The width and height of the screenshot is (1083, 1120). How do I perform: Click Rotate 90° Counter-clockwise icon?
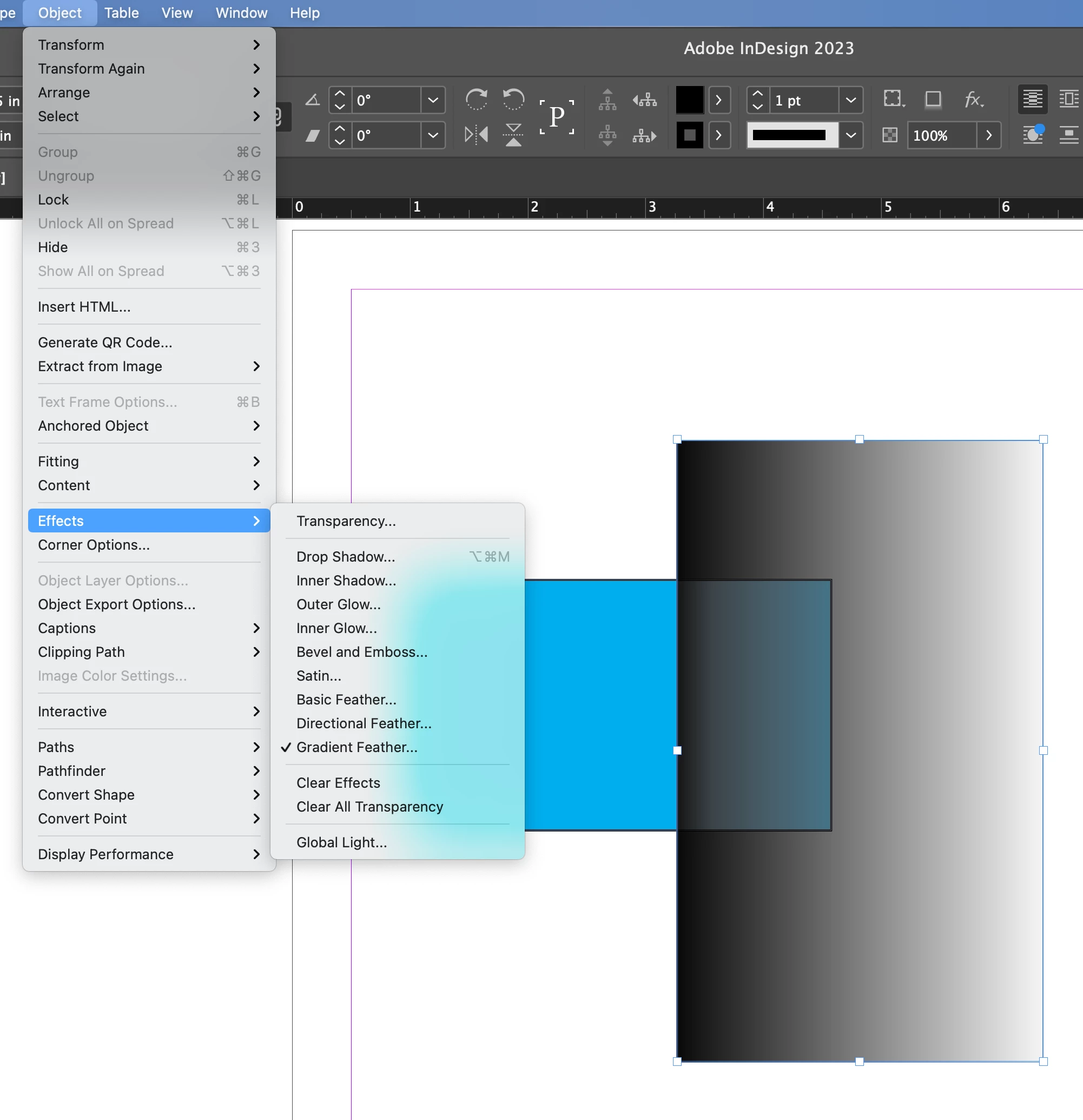pyautogui.click(x=513, y=100)
